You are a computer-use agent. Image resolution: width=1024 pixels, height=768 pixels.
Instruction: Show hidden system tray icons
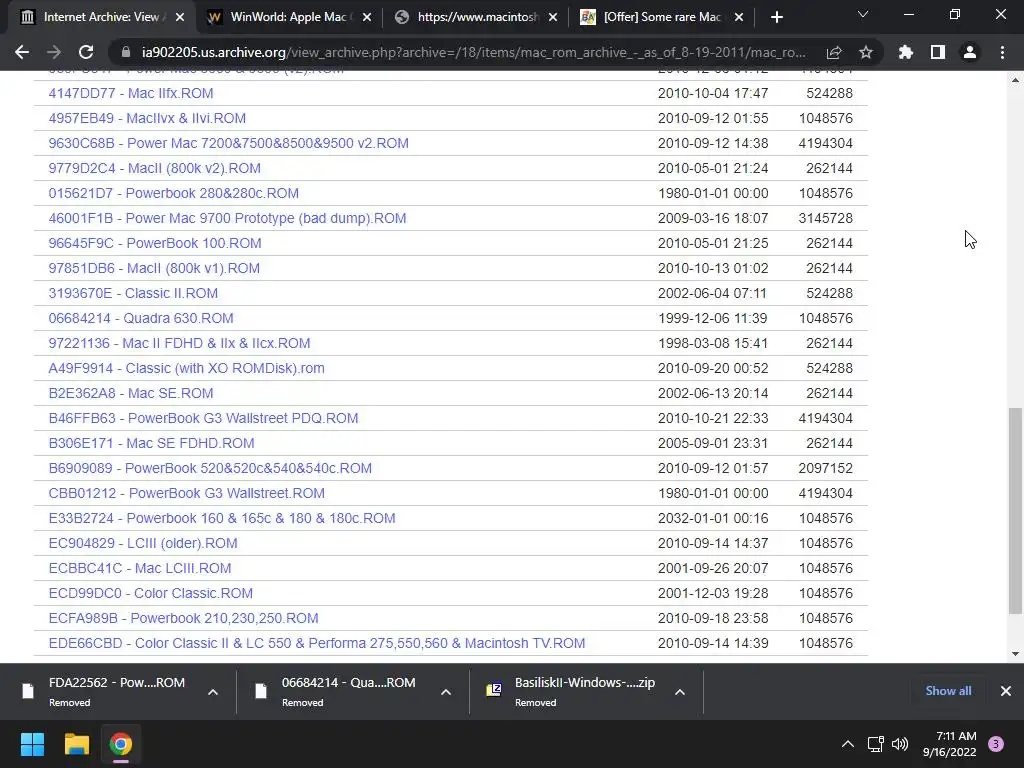[848, 744]
